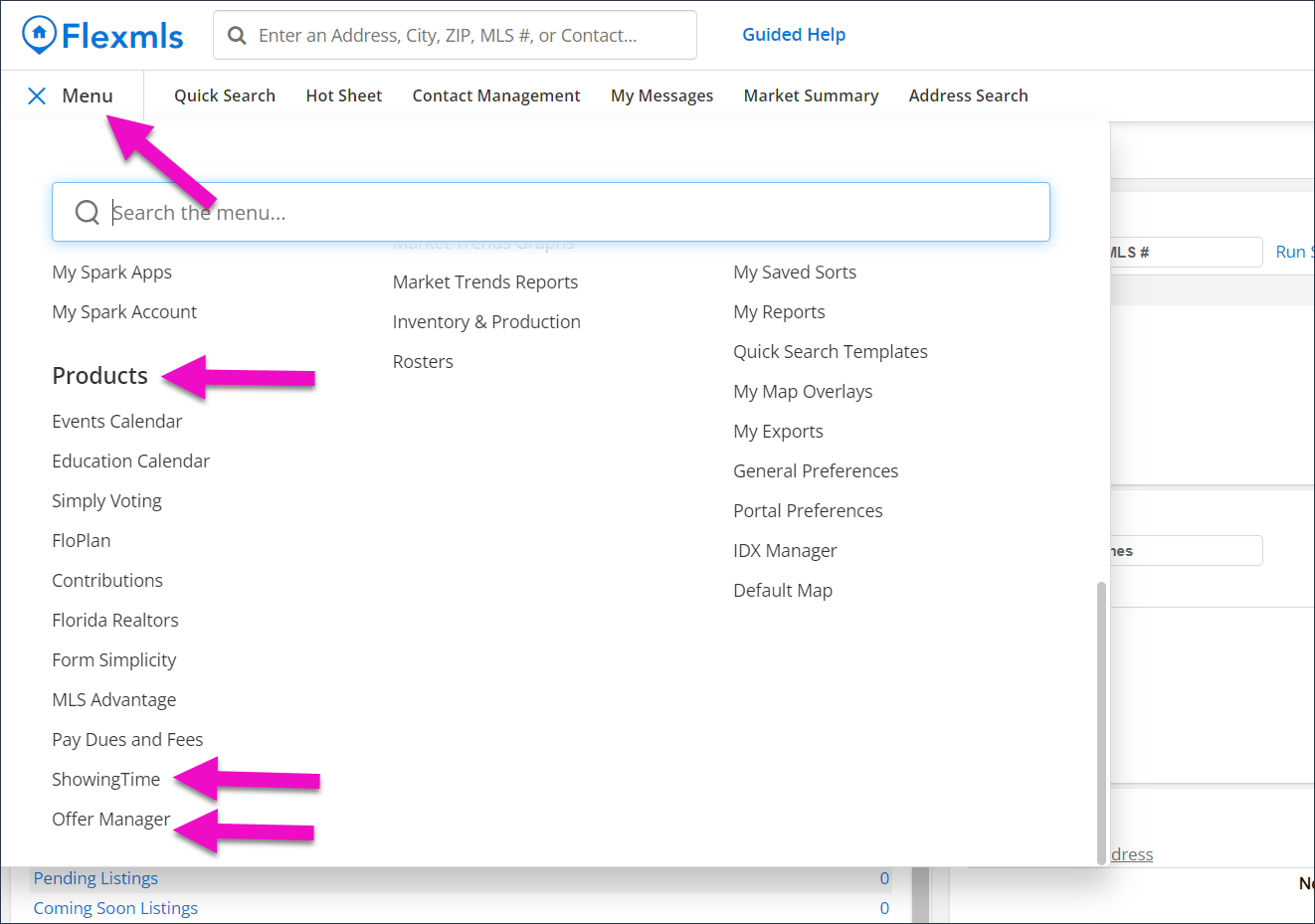Open My Reports

coord(779,312)
